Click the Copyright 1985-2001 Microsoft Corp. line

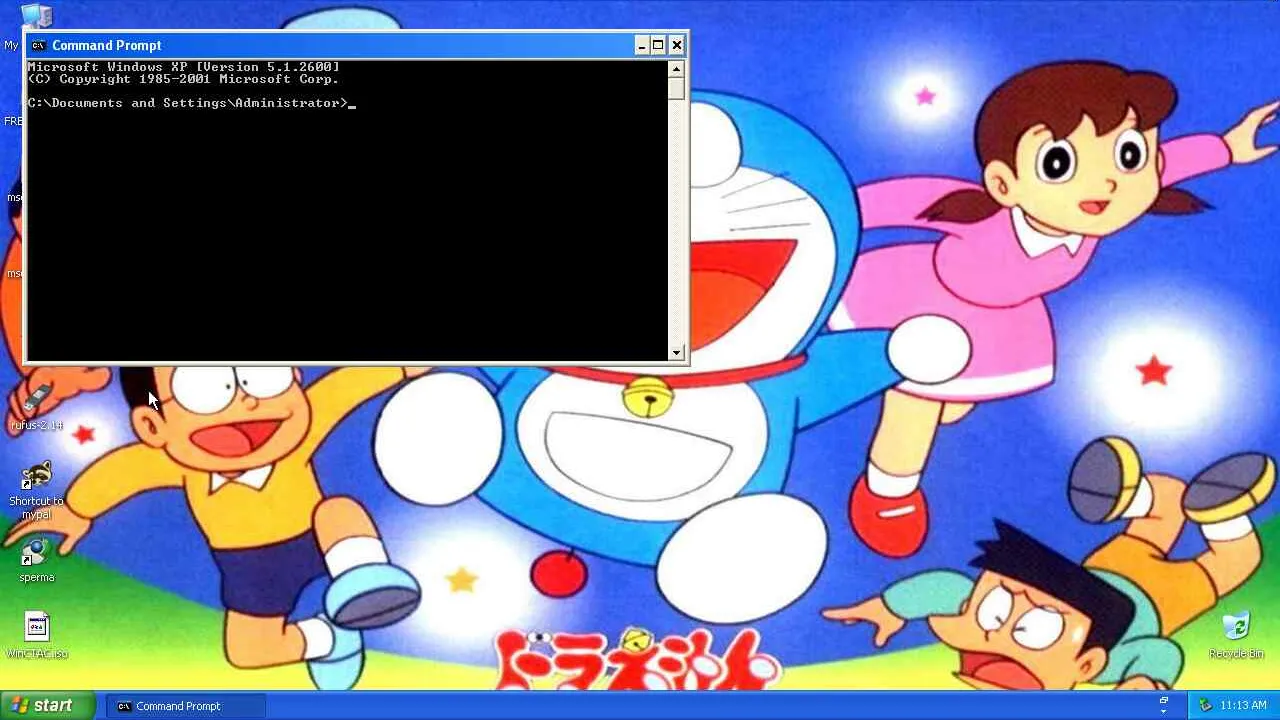184,79
